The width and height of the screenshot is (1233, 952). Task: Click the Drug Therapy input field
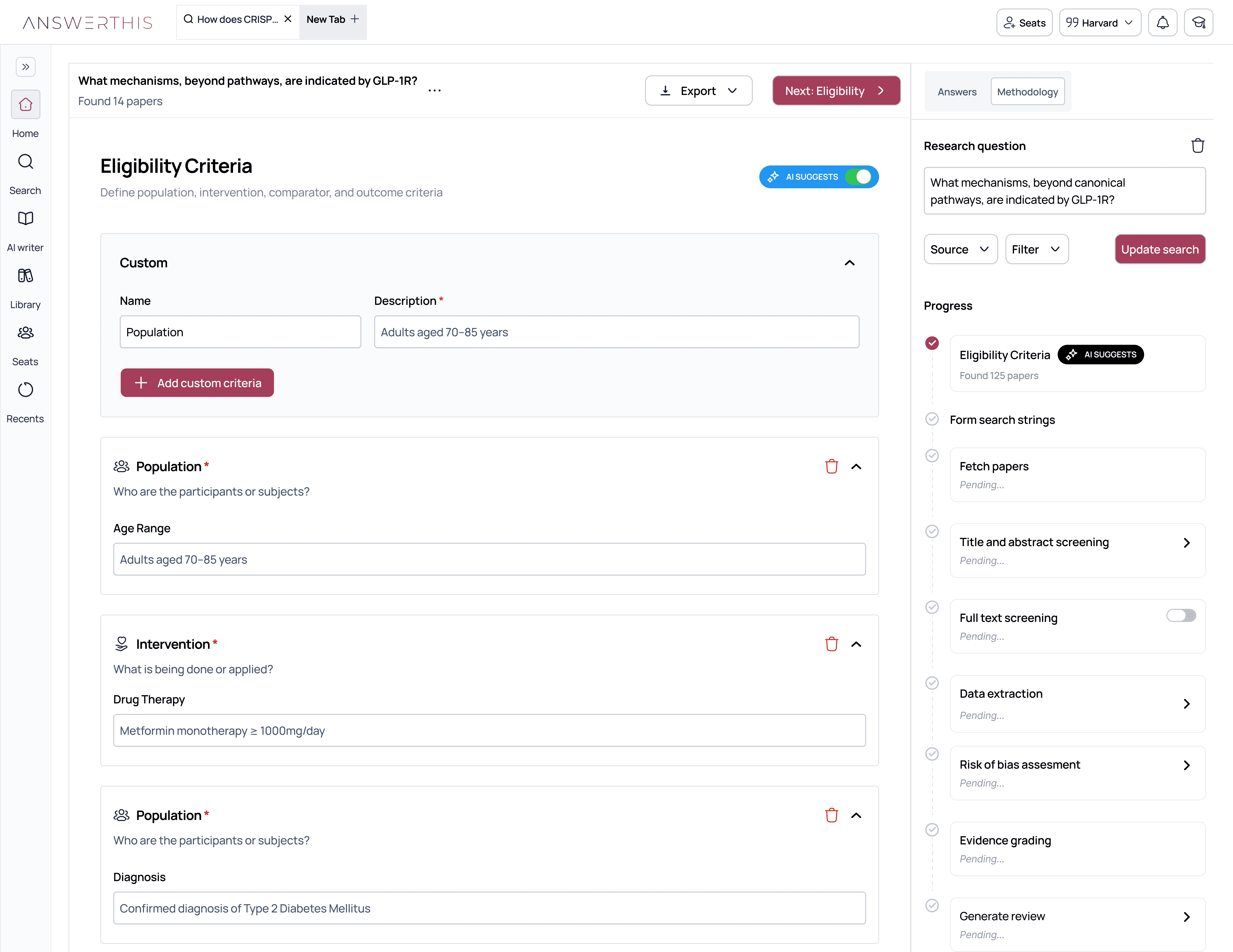point(489,730)
